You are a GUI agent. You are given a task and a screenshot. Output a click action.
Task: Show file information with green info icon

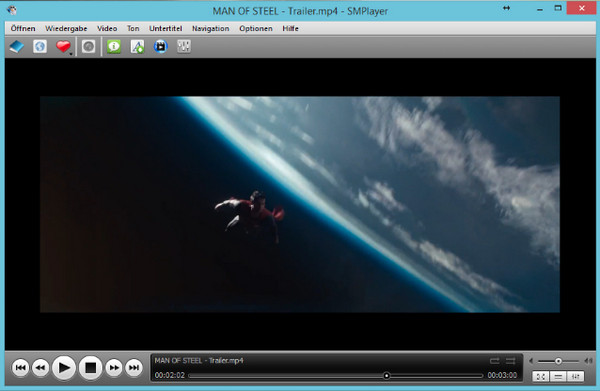[114, 47]
